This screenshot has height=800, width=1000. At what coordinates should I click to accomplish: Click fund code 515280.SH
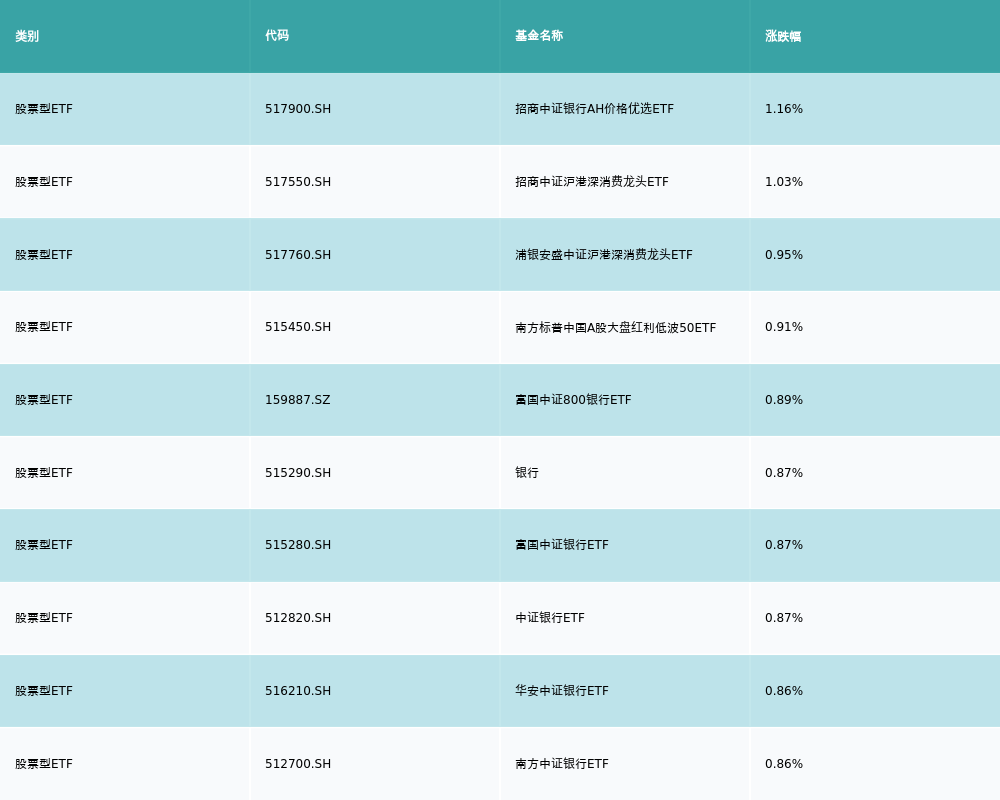[298, 545]
